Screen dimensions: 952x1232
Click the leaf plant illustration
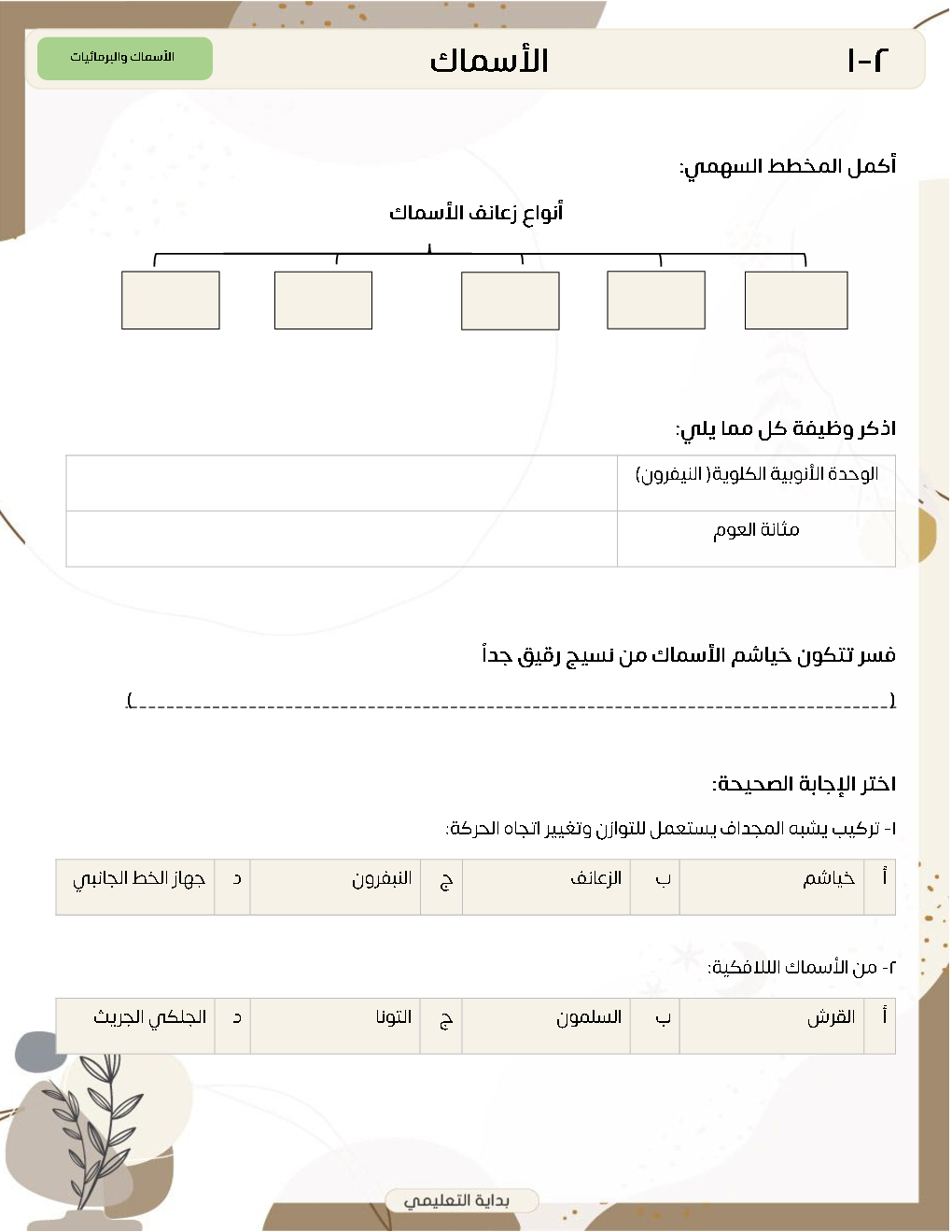tap(95, 1121)
